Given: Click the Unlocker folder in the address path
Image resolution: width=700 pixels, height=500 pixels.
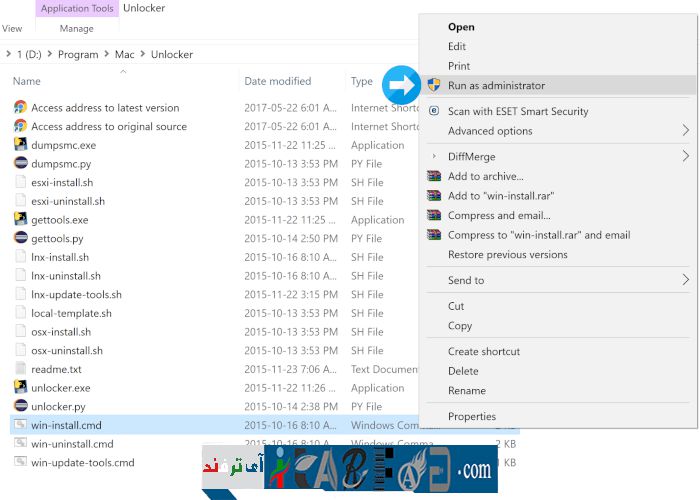Looking at the screenshot, I should click(171, 54).
